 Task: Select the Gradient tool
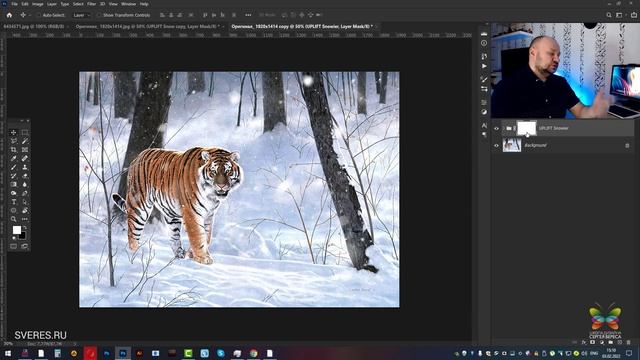pos(13,184)
